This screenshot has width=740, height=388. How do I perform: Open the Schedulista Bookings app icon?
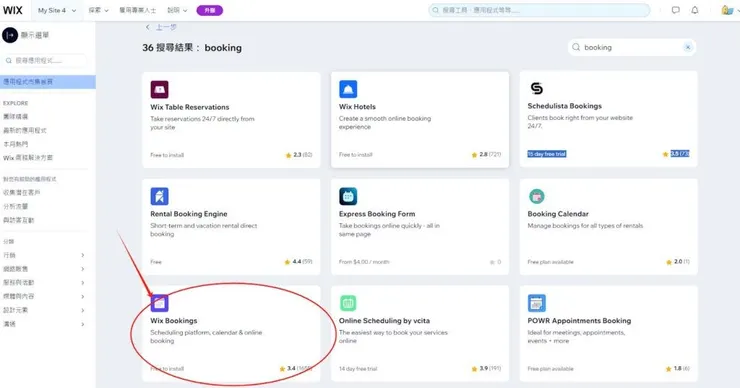[x=537, y=88]
